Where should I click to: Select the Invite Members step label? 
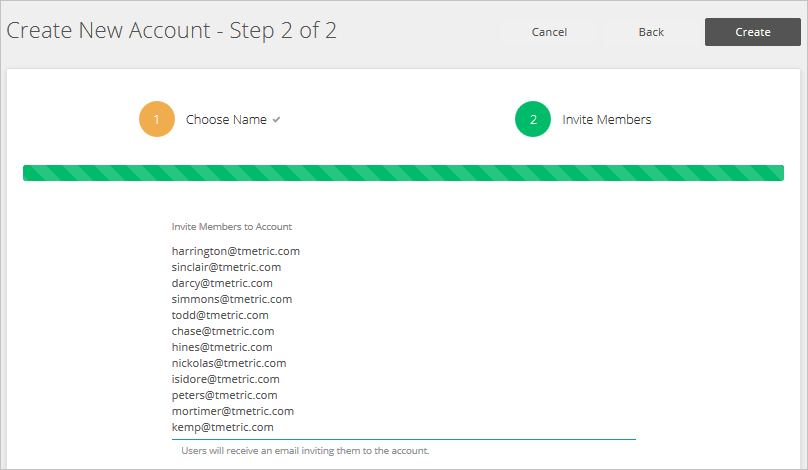[x=607, y=120]
